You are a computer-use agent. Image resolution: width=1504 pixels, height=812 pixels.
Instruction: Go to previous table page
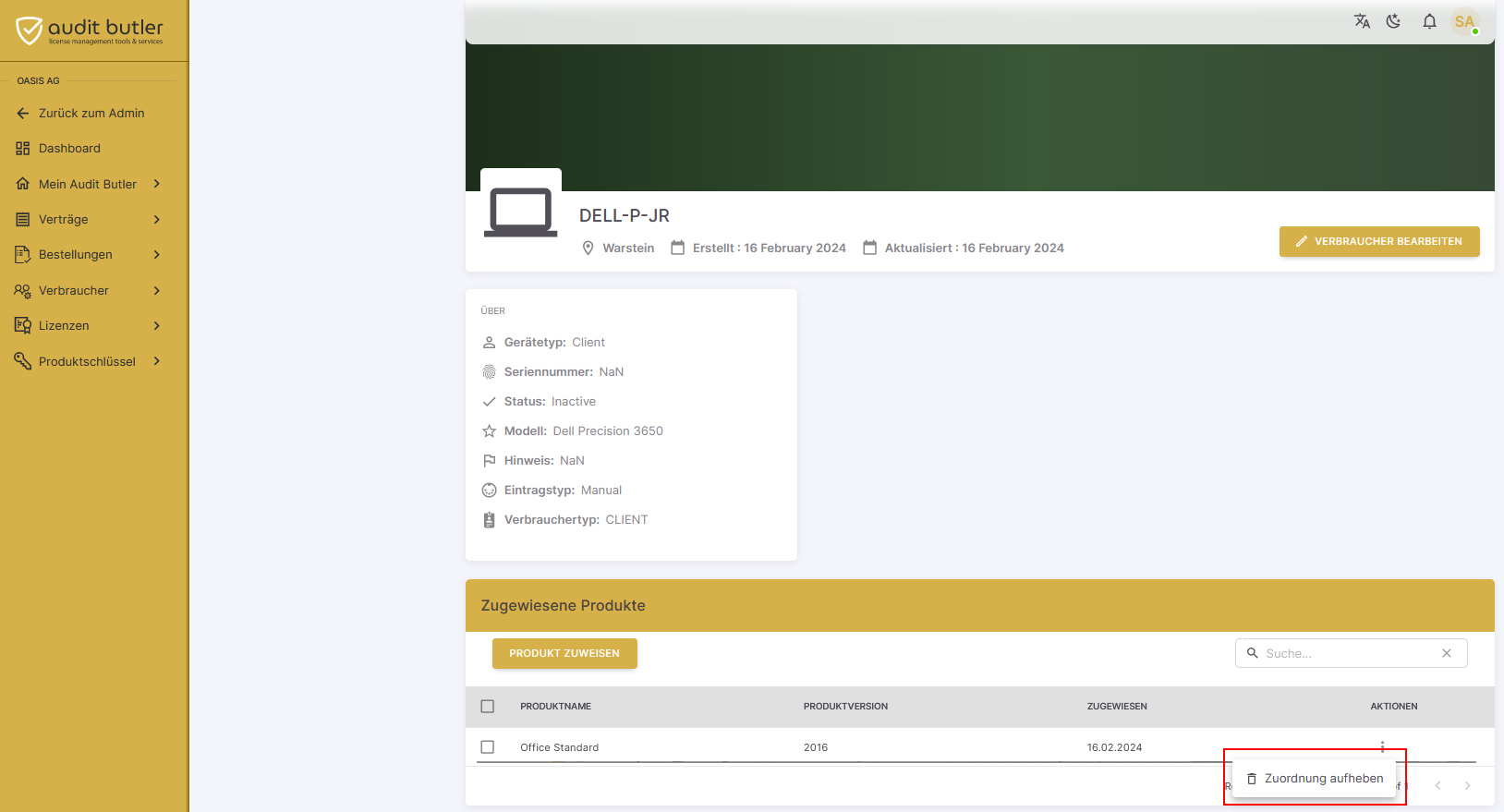[1437, 786]
